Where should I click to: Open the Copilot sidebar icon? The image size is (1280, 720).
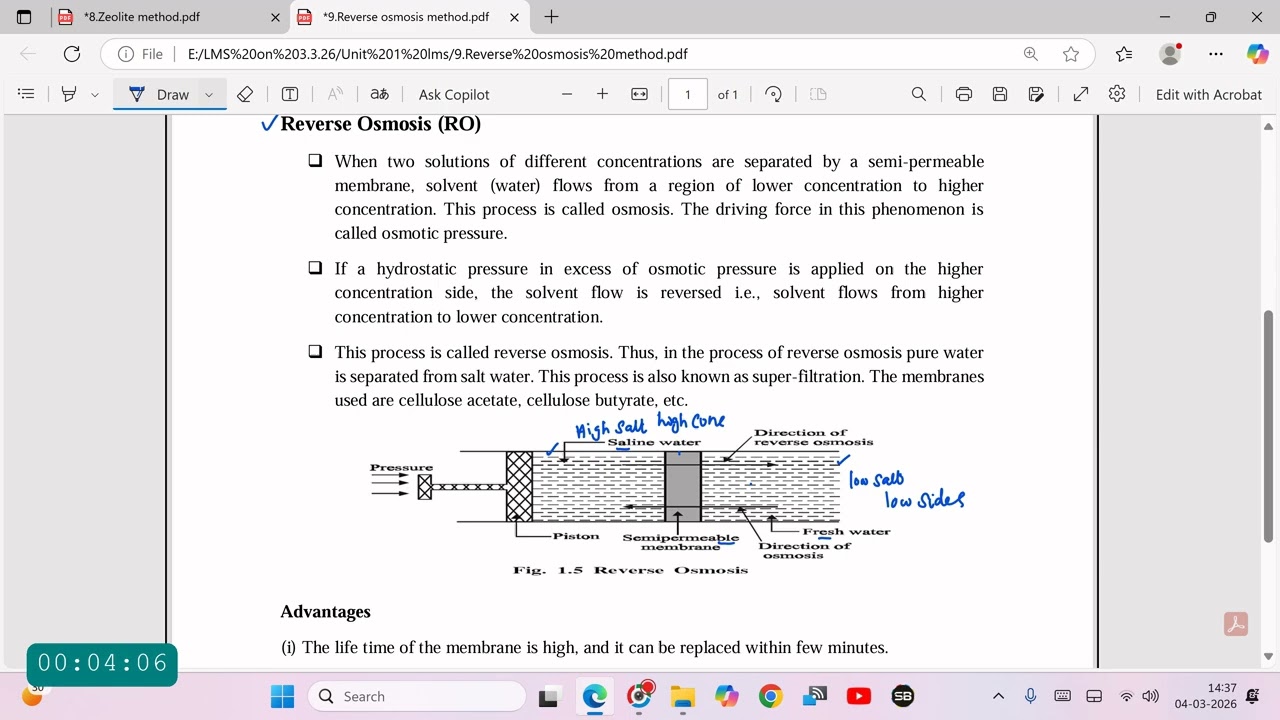point(1257,54)
